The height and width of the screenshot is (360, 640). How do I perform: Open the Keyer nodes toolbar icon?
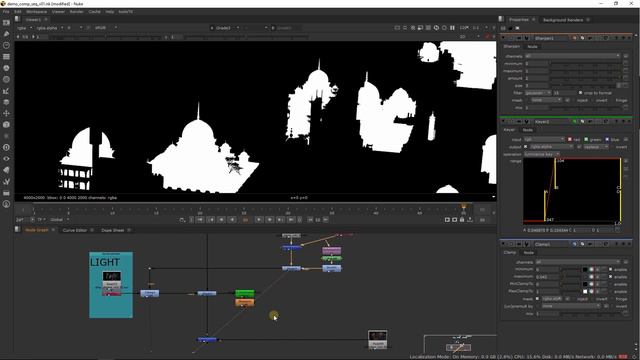(x=6, y=91)
